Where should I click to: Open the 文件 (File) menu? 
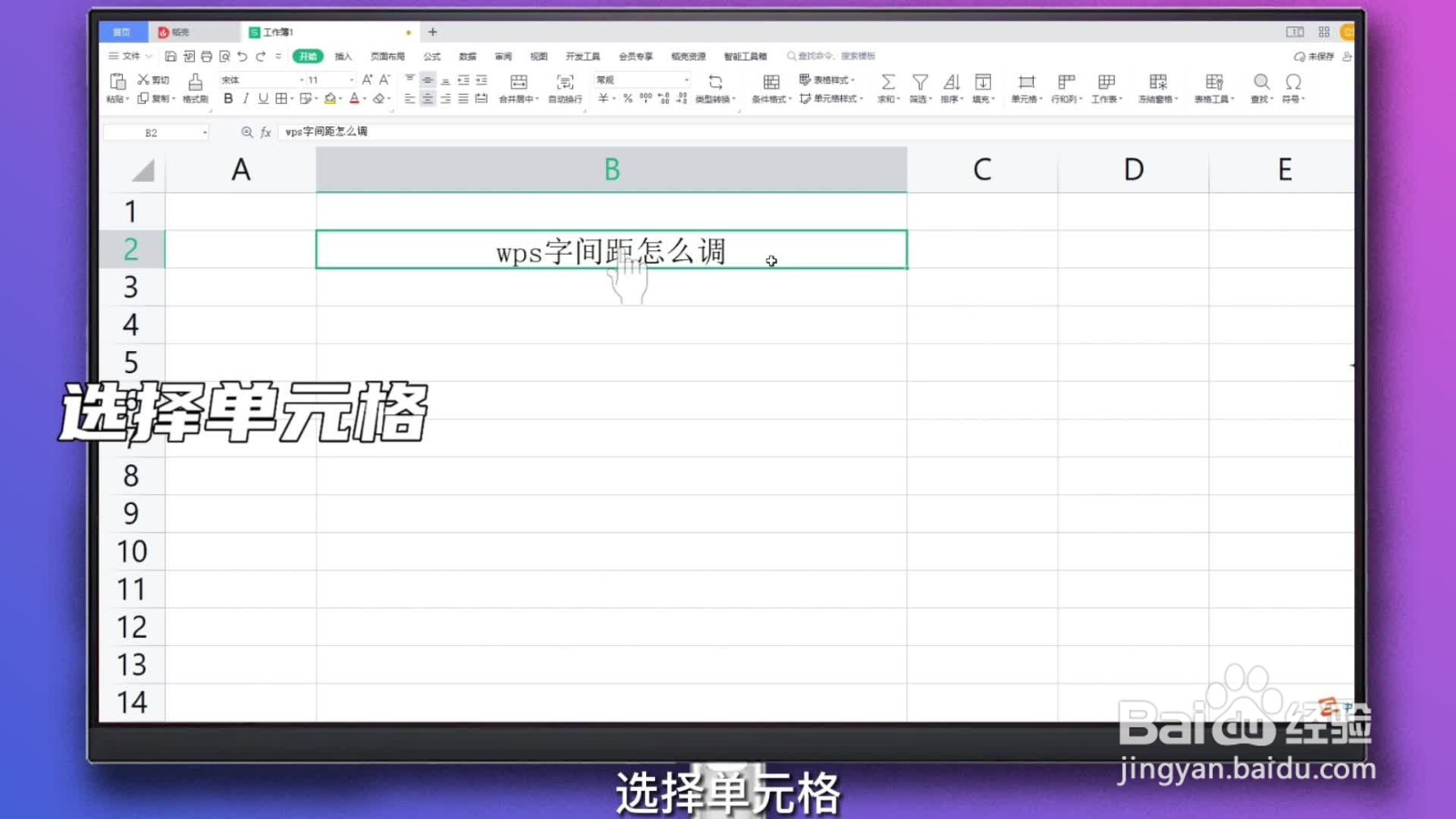click(x=128, y=56)
